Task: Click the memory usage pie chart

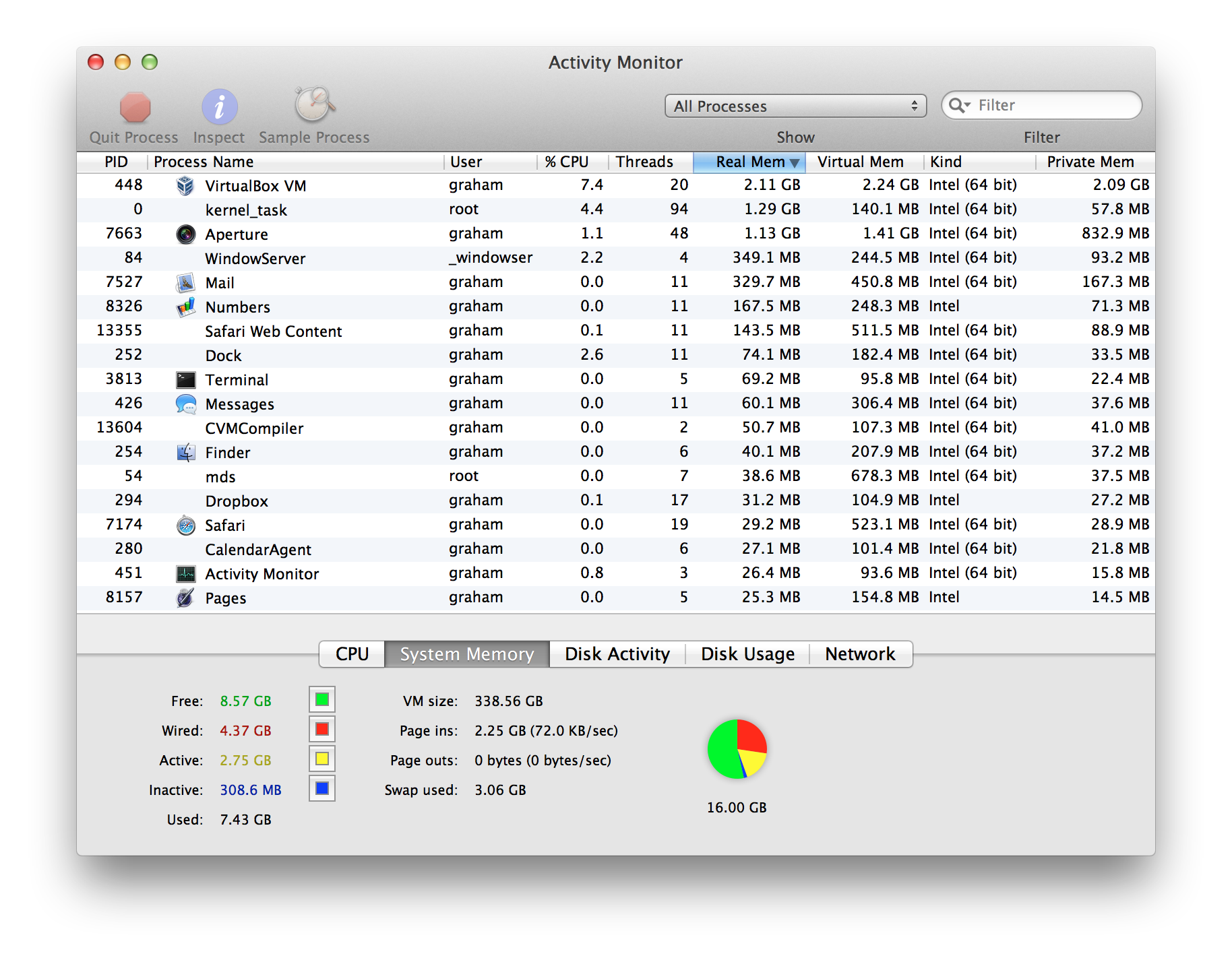Action: [x=737, y=749]
